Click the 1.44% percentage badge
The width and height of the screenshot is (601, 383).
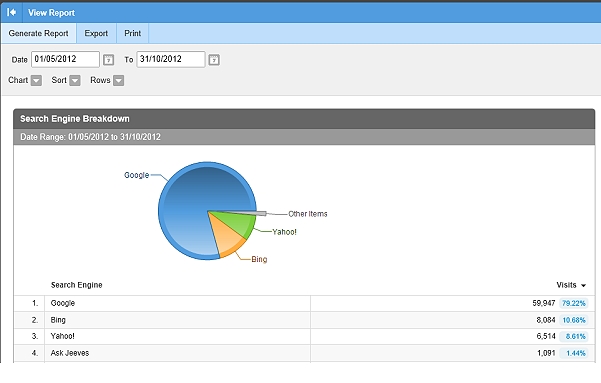pos(573,353)
